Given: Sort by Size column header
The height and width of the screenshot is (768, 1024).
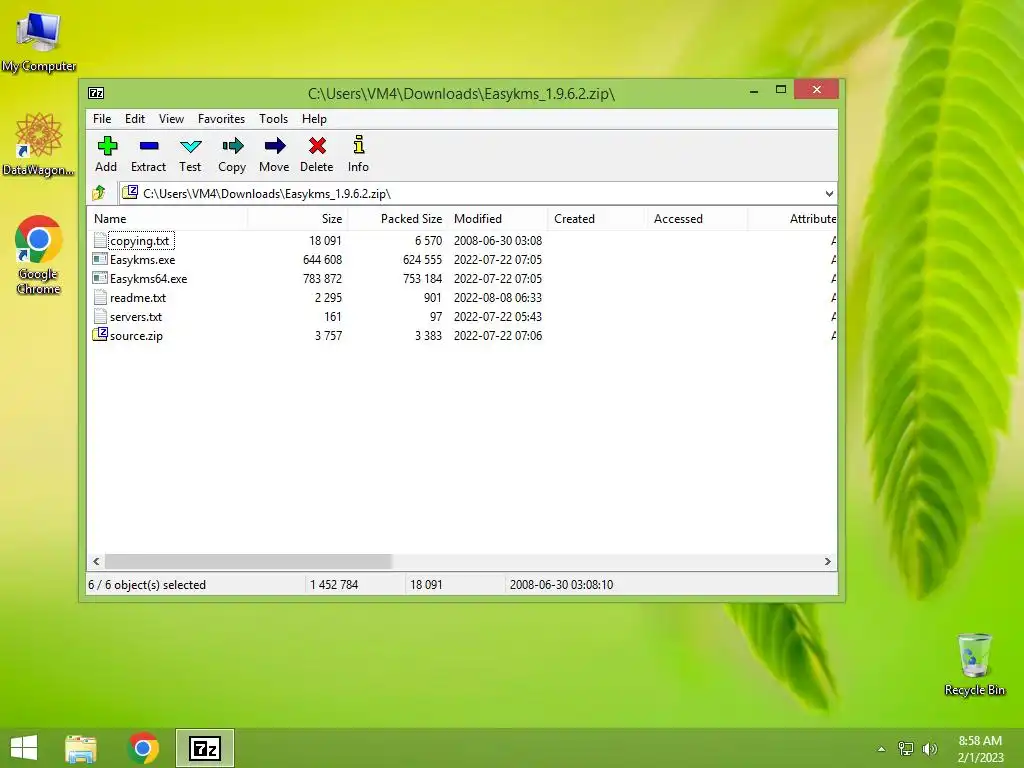Looking at the screenshot, I should 298,219.
